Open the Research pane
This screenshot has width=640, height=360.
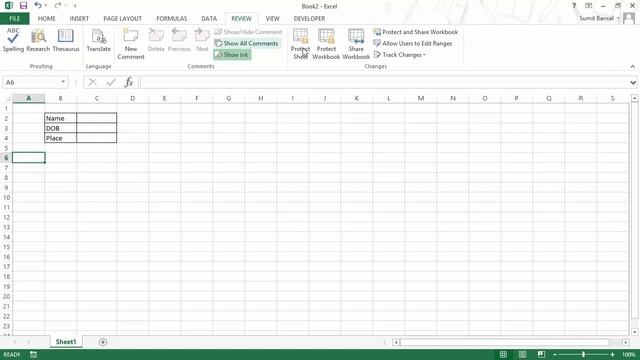(x=38, y=40)
